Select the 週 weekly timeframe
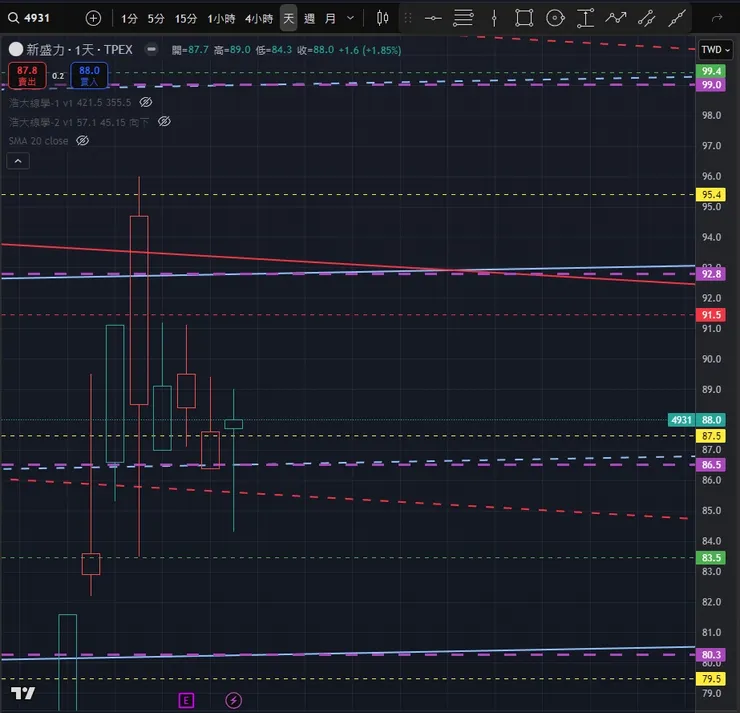Image resolution: width=740 pixels, height=713 pixels. [309, 18]
